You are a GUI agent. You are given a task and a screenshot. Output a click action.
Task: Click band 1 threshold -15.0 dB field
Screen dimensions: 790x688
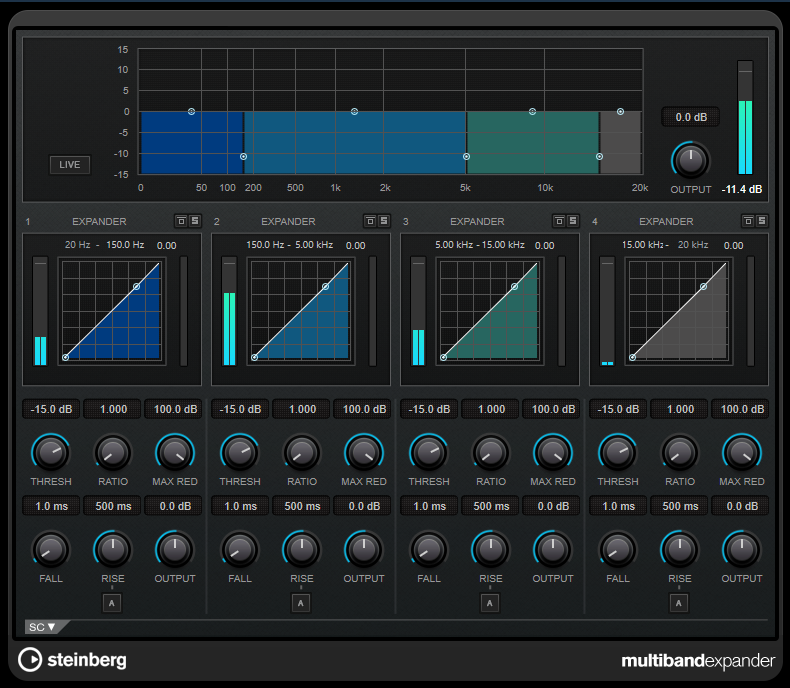point(51,409)
